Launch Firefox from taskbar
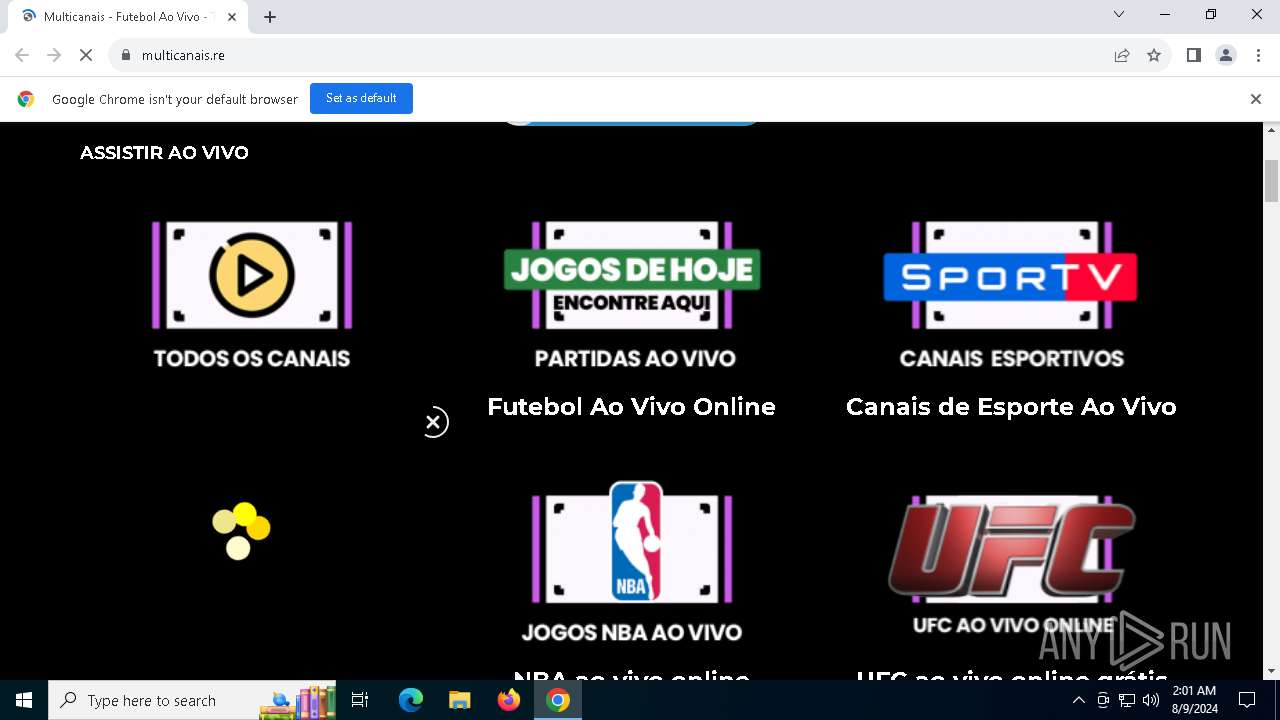Viewport: 1280px width, 720px height. tap(509, 700)
